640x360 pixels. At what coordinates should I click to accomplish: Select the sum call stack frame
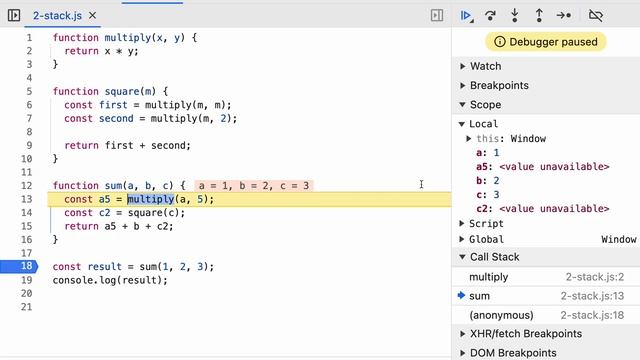[546, 296]
